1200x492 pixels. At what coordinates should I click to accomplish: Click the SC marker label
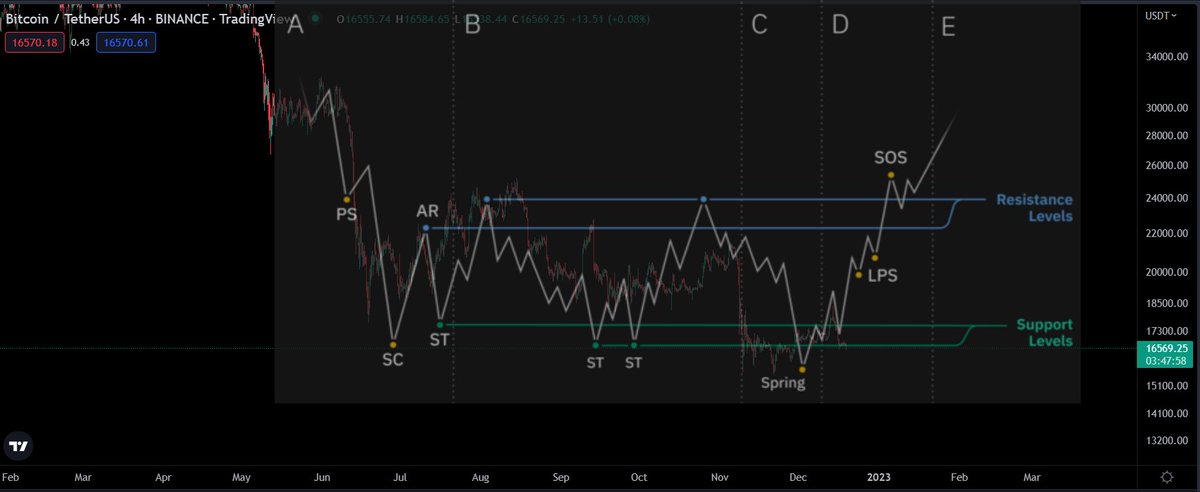tap(393, 359)
